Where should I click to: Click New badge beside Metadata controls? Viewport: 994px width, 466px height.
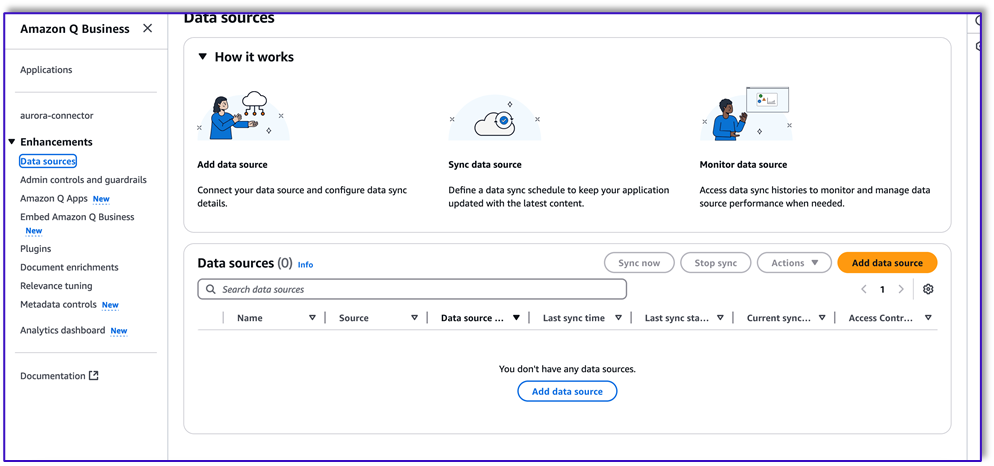[x=110, y=305]
